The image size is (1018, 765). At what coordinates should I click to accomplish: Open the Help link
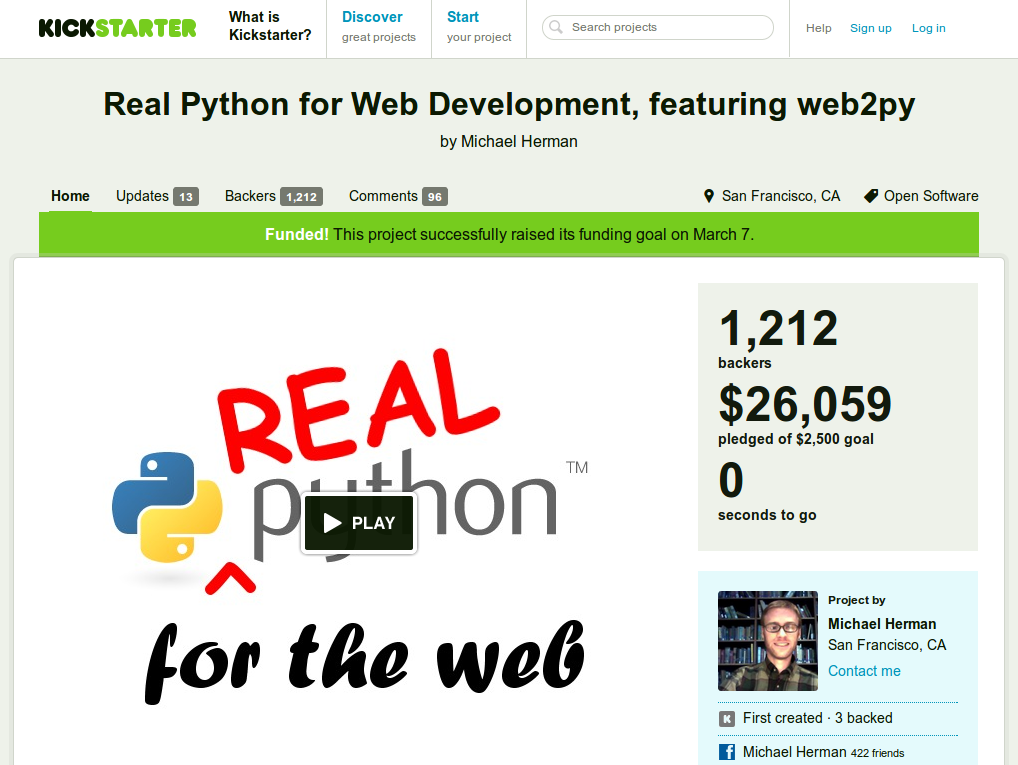(819, 28)
